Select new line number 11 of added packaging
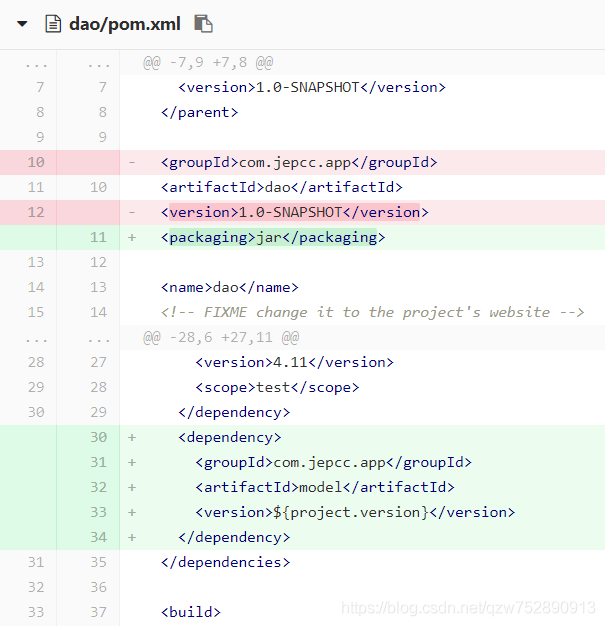This screenshot has height=626, width=605. point(98,237)
